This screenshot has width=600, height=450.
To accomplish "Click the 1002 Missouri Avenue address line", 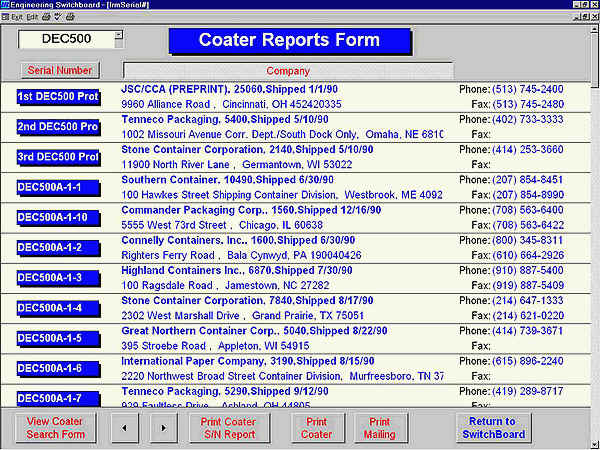I will click(282, 134).
